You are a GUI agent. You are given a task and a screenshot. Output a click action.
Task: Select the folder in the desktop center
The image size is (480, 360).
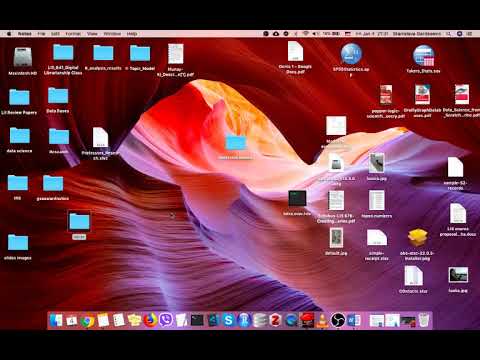236,142
